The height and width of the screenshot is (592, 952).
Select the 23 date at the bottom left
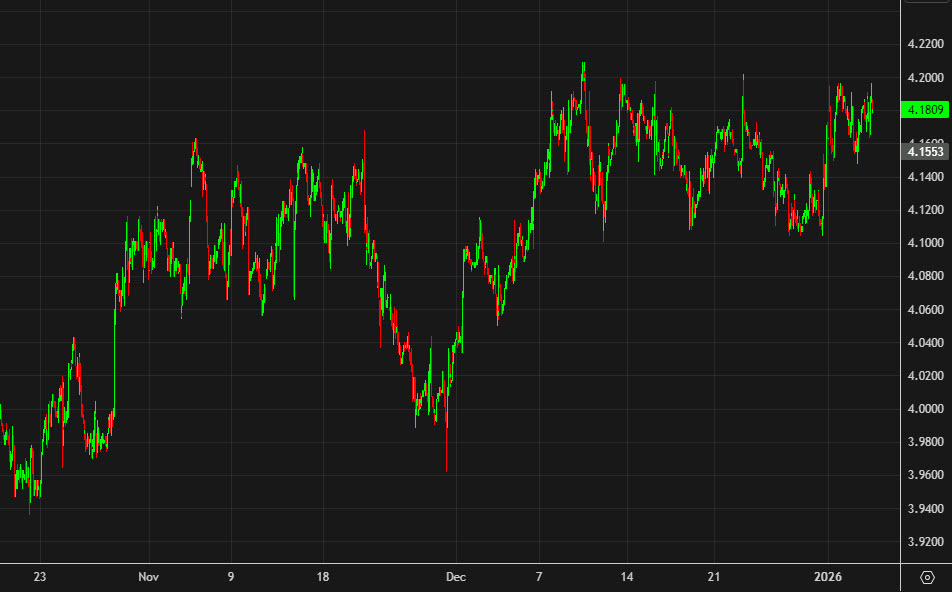click(40, 577)
